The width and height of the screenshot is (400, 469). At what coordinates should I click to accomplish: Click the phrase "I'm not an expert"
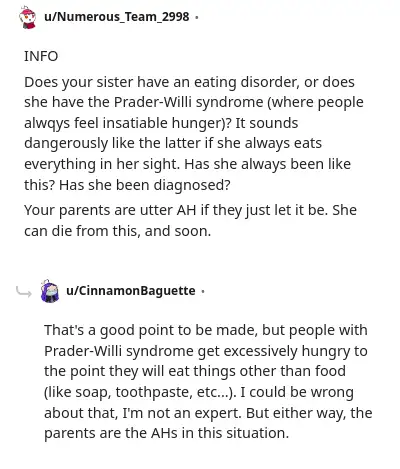coord(182,413)
